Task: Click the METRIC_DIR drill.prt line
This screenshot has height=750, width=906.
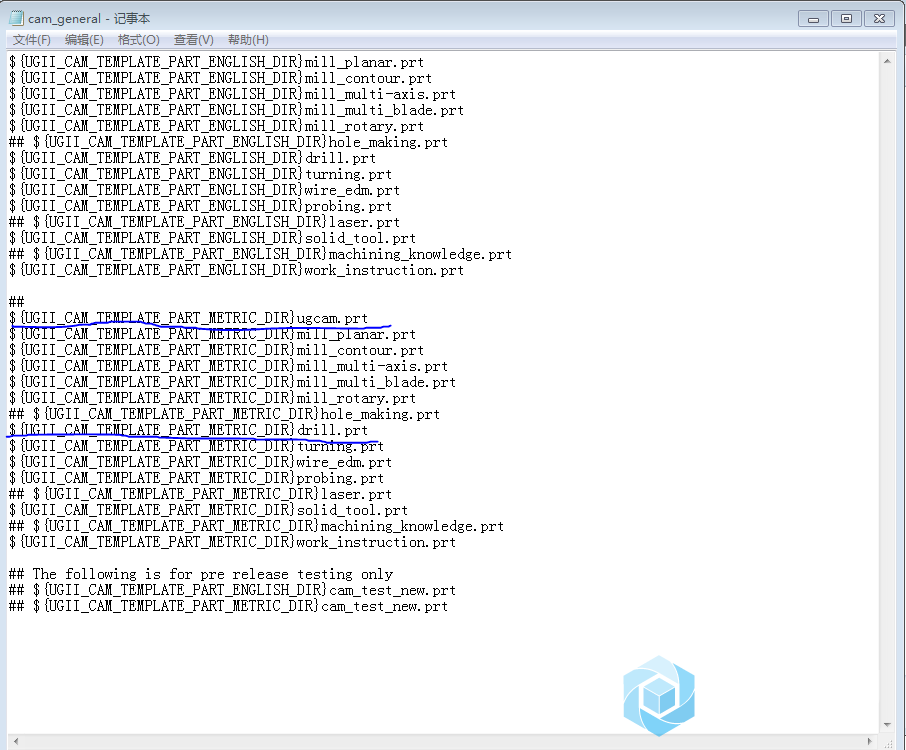Action: [x=189, y=430]
